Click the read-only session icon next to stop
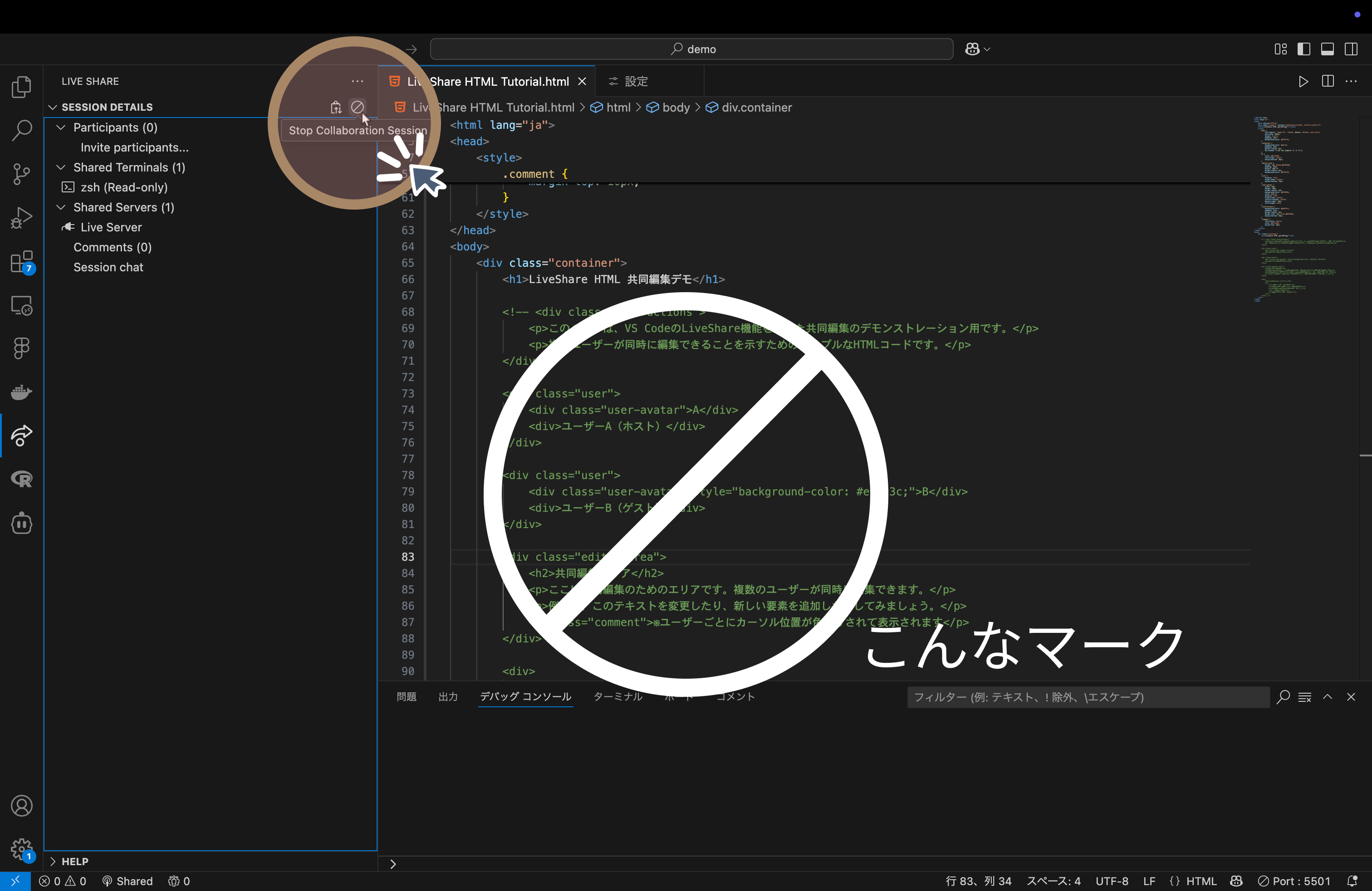This screenshot has width=1372, height=891. [x=336, y=107]
